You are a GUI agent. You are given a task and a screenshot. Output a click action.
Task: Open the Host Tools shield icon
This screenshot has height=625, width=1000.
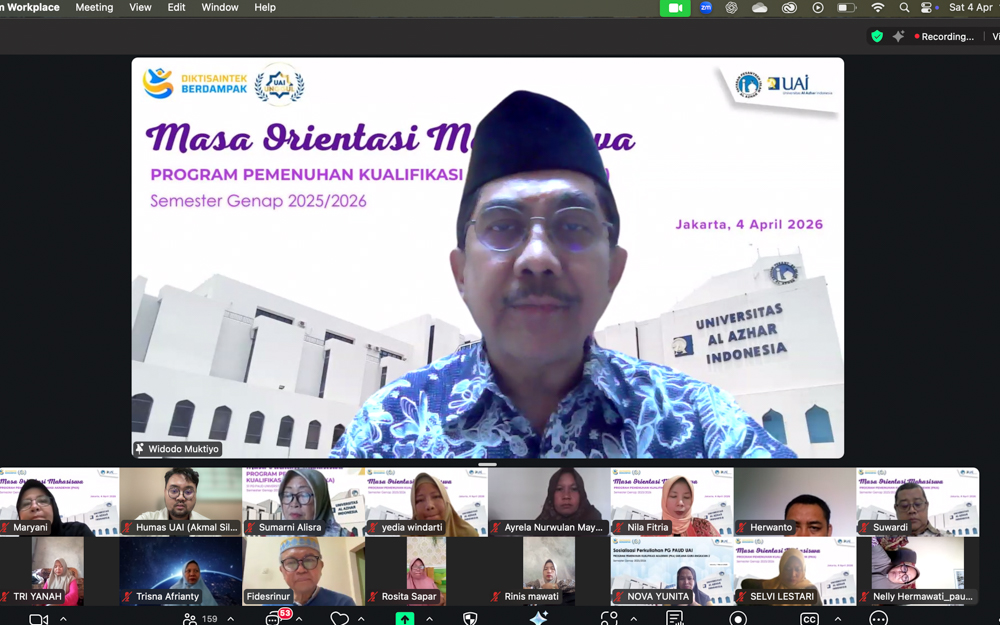[470, 619]
